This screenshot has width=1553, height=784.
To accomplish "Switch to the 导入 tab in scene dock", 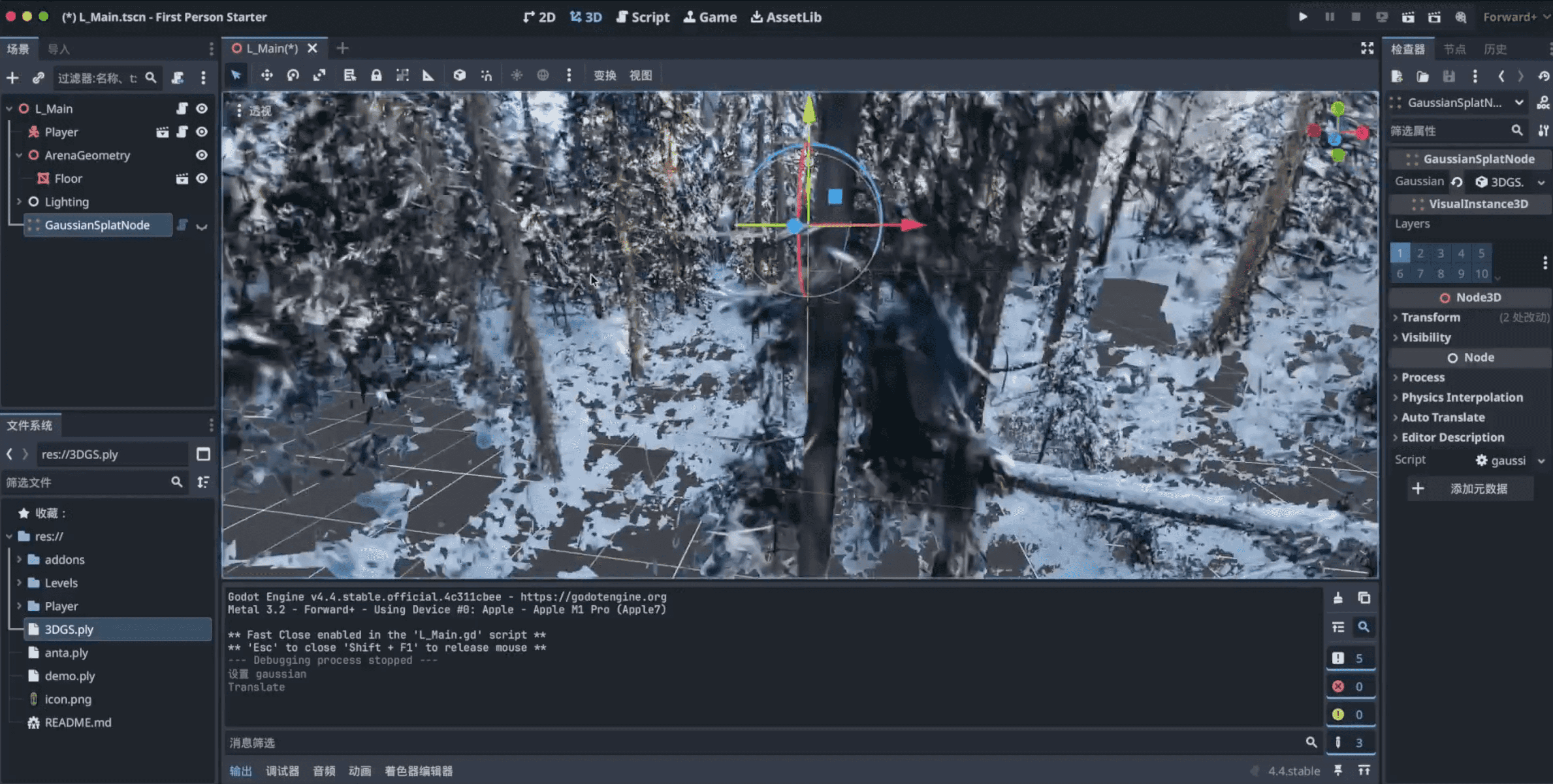I will (58, 49).
